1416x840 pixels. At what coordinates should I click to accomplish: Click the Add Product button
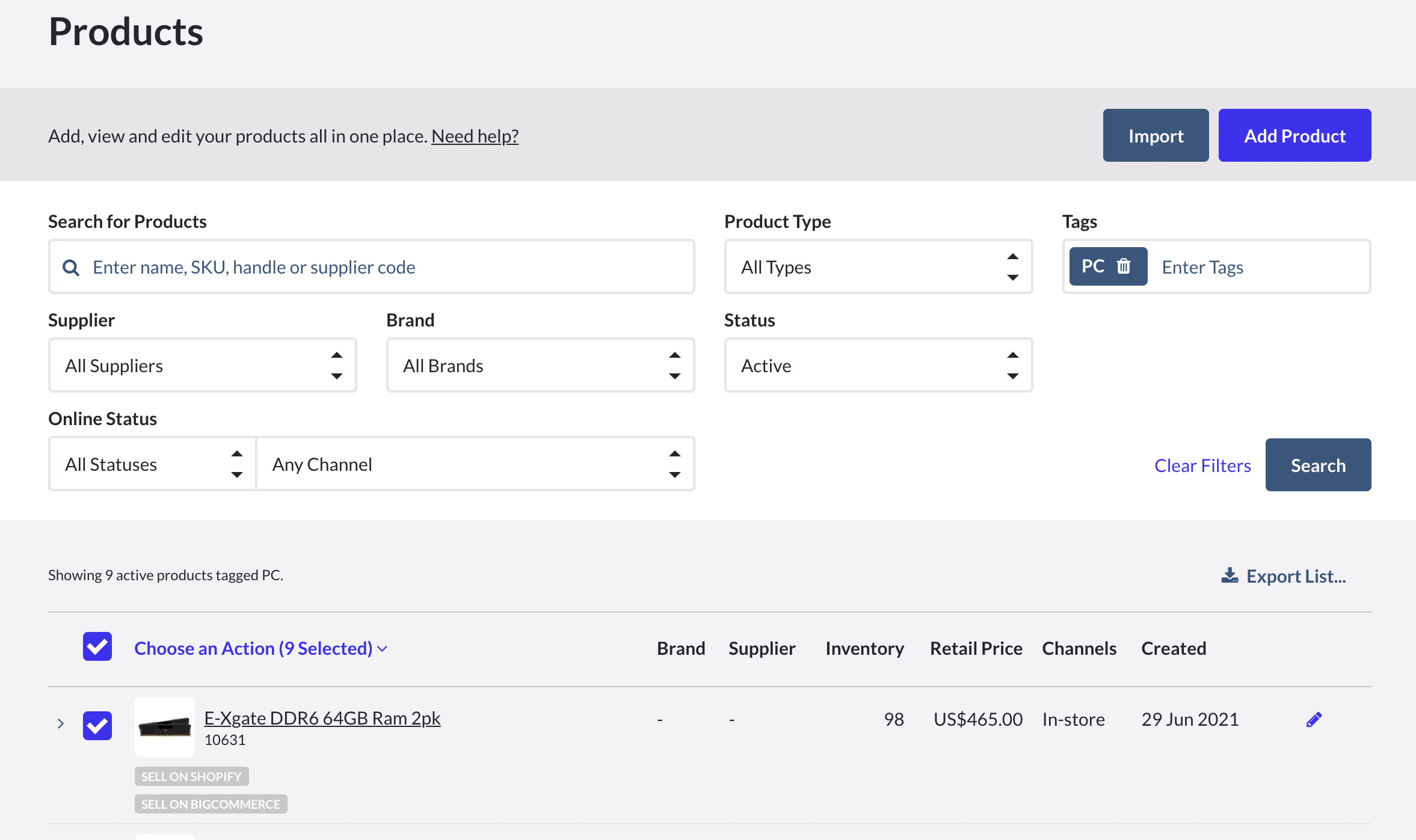pyautogui.click(x=1294, y=136)
